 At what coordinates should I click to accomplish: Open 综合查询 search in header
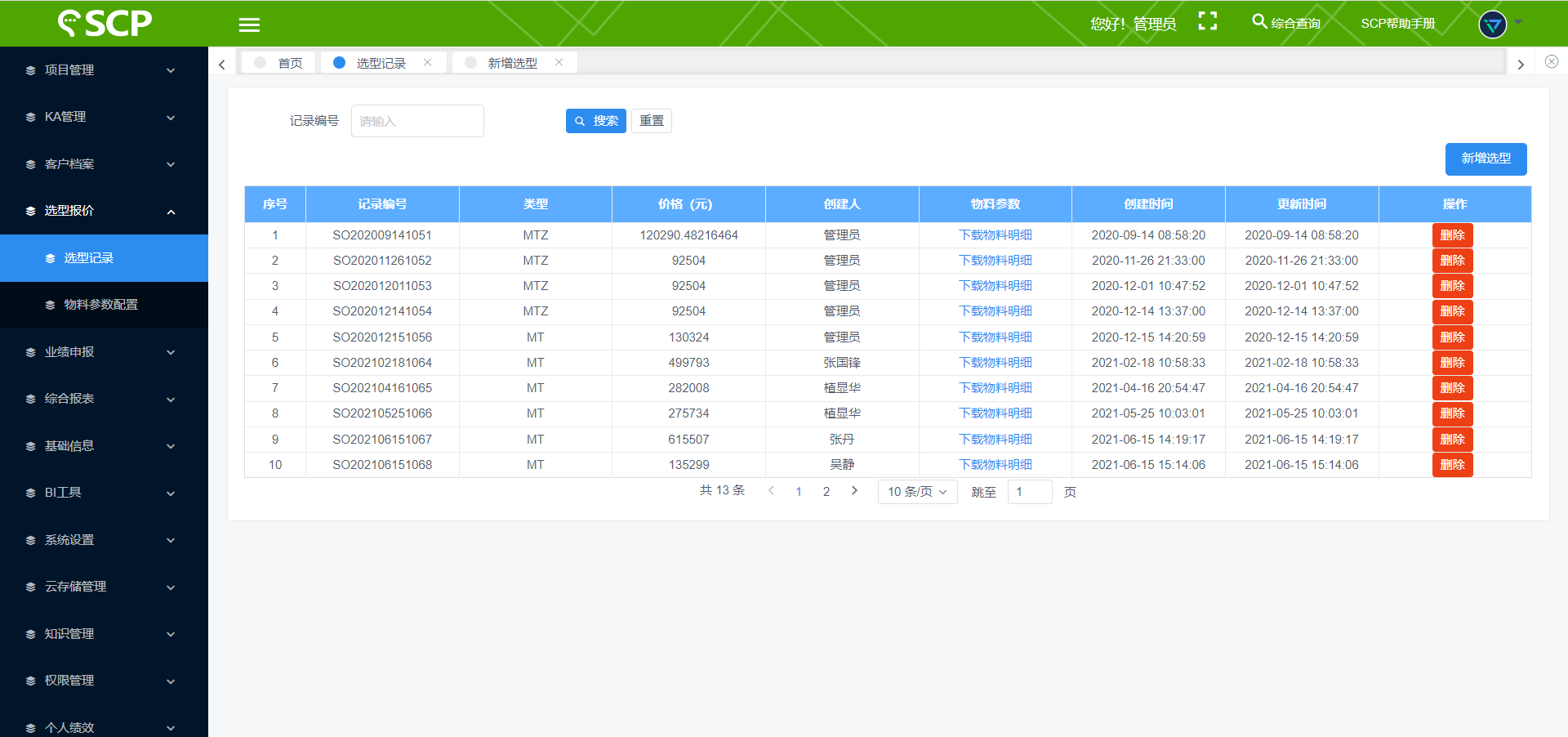click(x=1286, y=23)
